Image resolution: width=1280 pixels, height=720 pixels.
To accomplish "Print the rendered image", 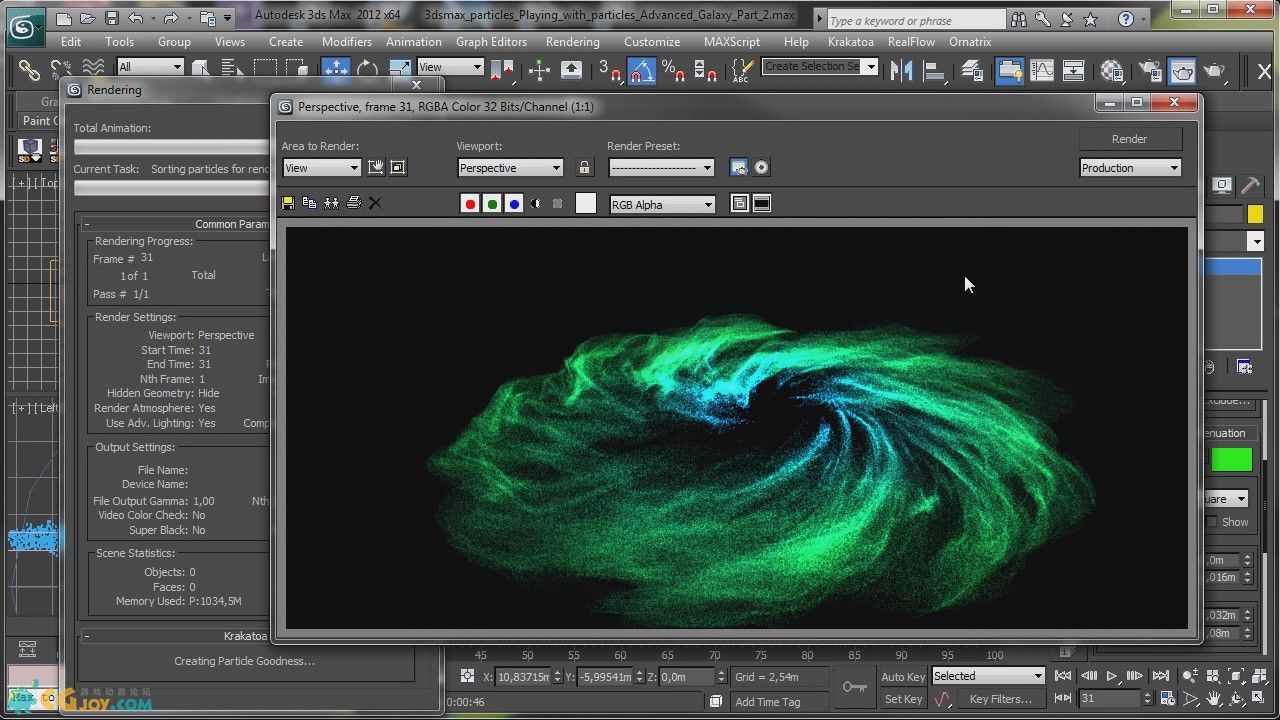I will pos(353,203).
